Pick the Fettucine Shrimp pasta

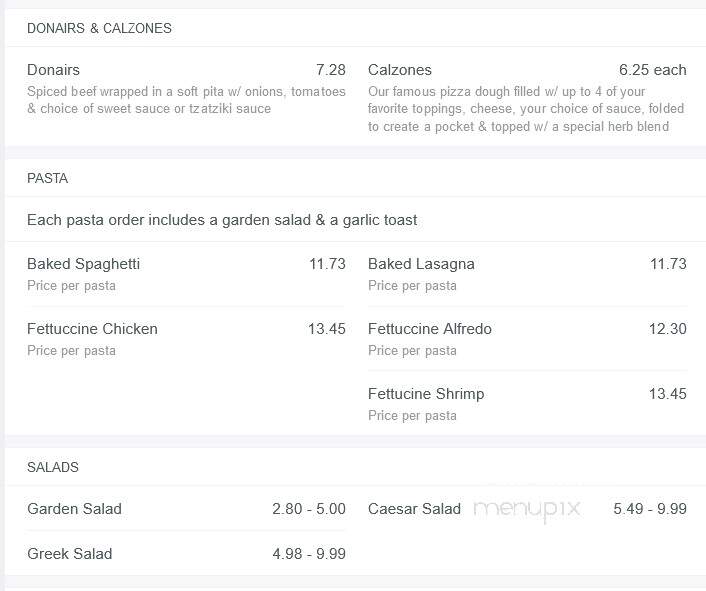[x=426, y=394]
